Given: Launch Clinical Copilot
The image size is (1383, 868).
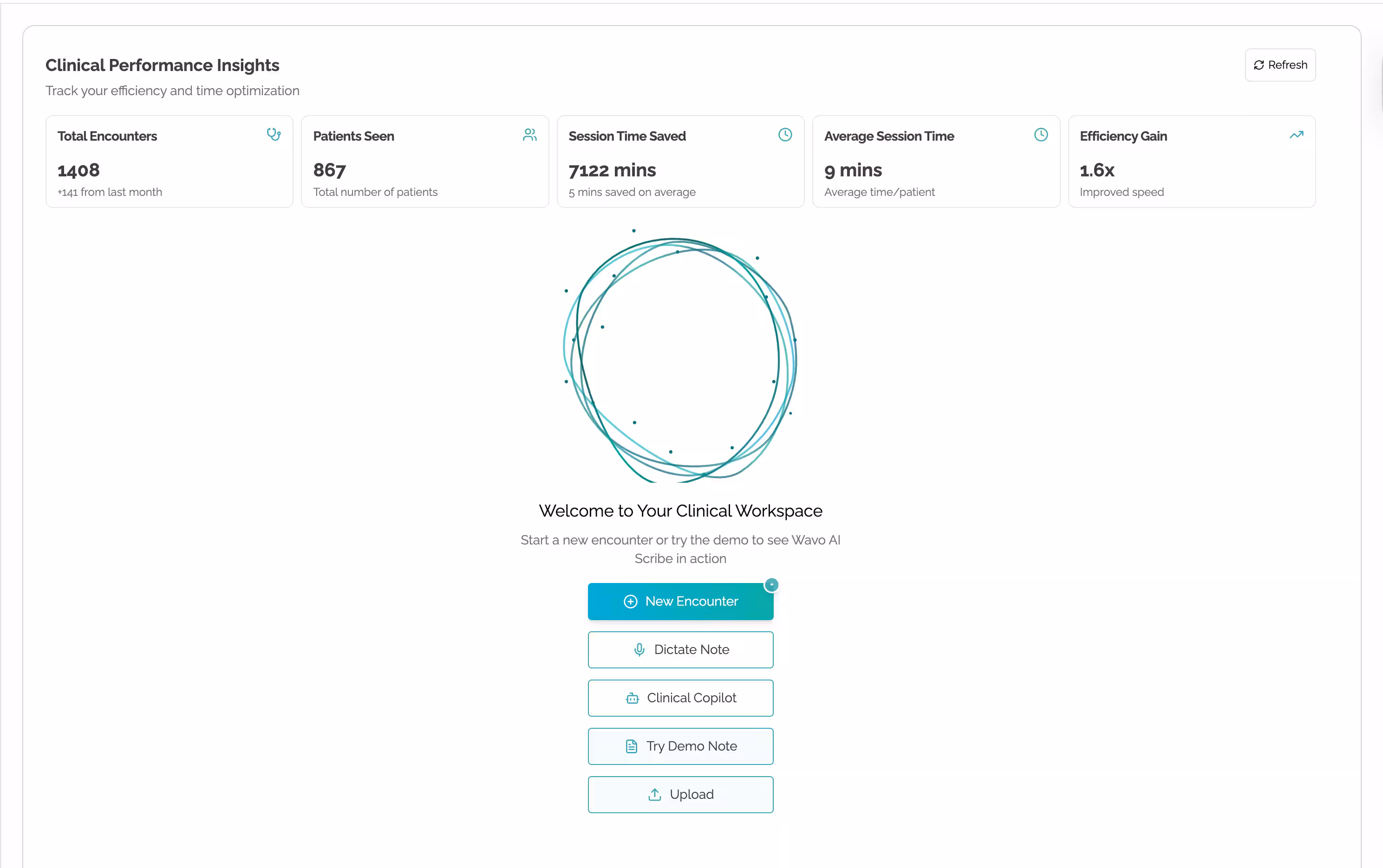Looking at the screenshot, I should pyautogui.click(x=680, y=698).
